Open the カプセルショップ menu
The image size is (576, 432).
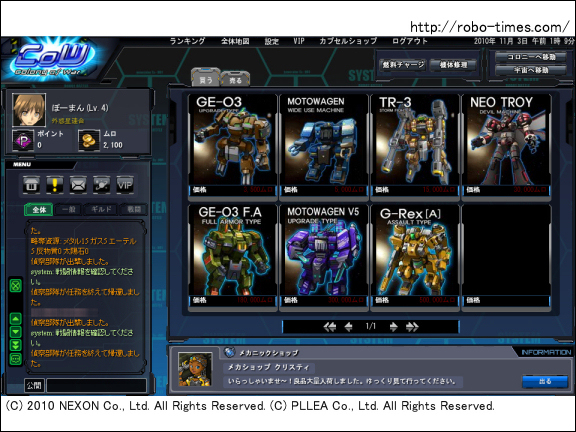click(348, 41)
